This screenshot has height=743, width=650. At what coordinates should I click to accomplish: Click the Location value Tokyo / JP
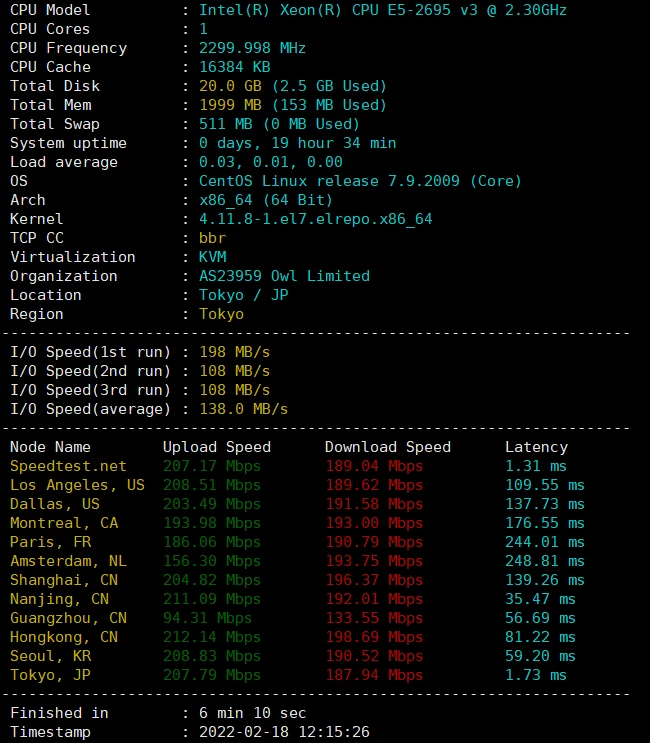click(x=244, y=295)
